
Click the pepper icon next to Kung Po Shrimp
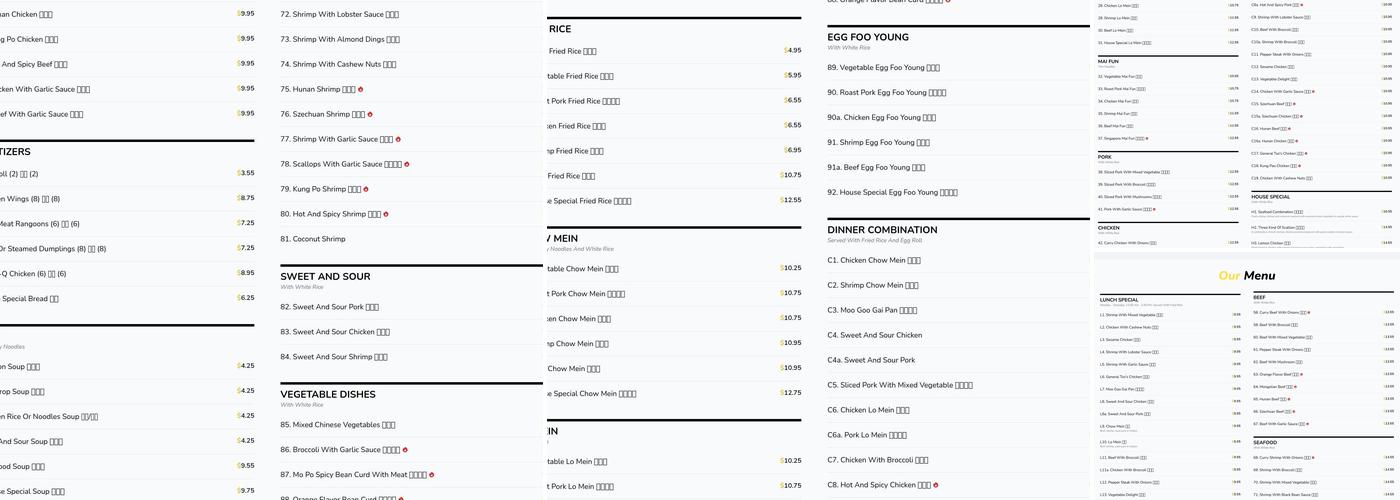click(x=366, y=190)
